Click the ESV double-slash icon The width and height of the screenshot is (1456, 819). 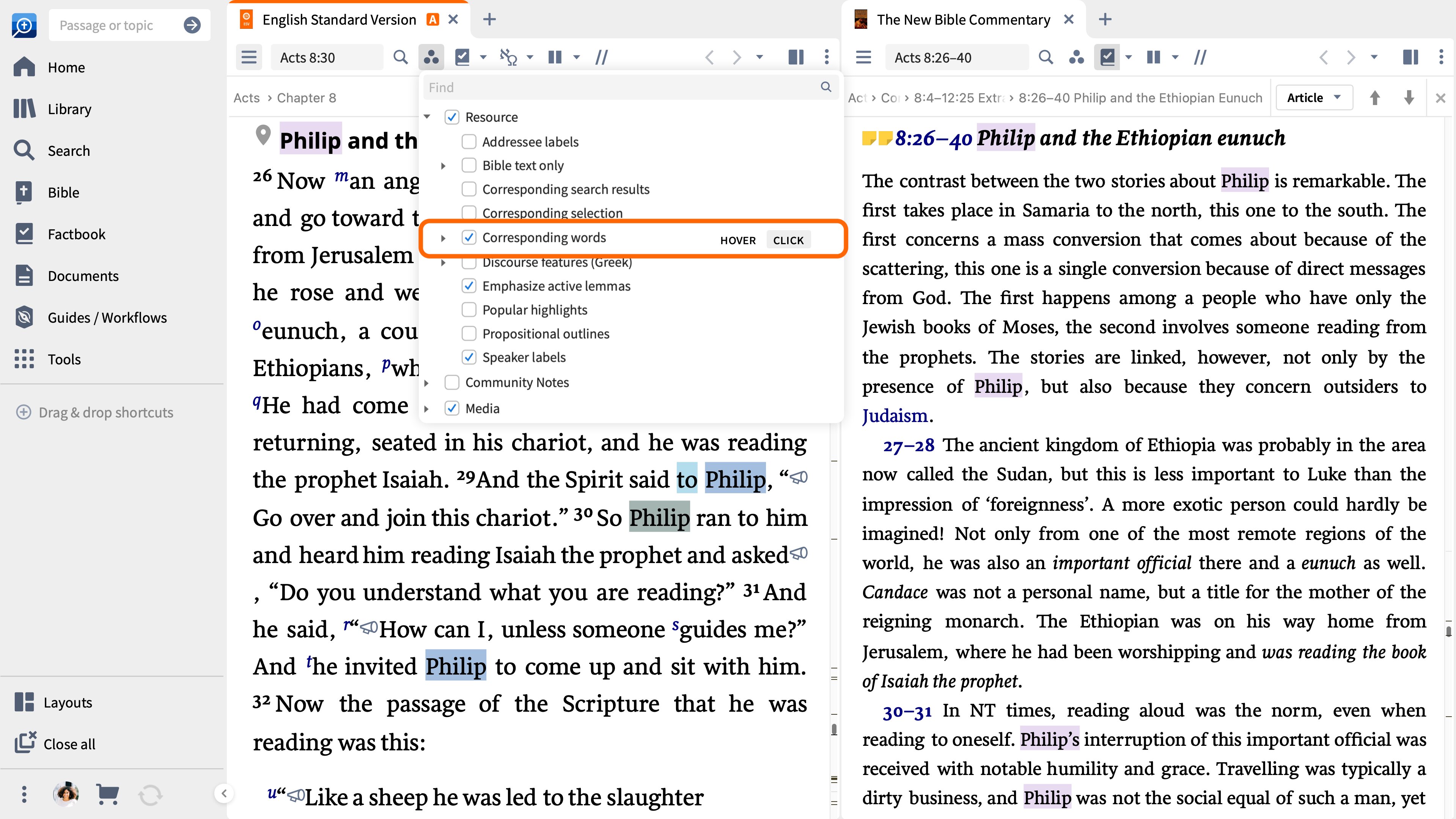[601, 57]
